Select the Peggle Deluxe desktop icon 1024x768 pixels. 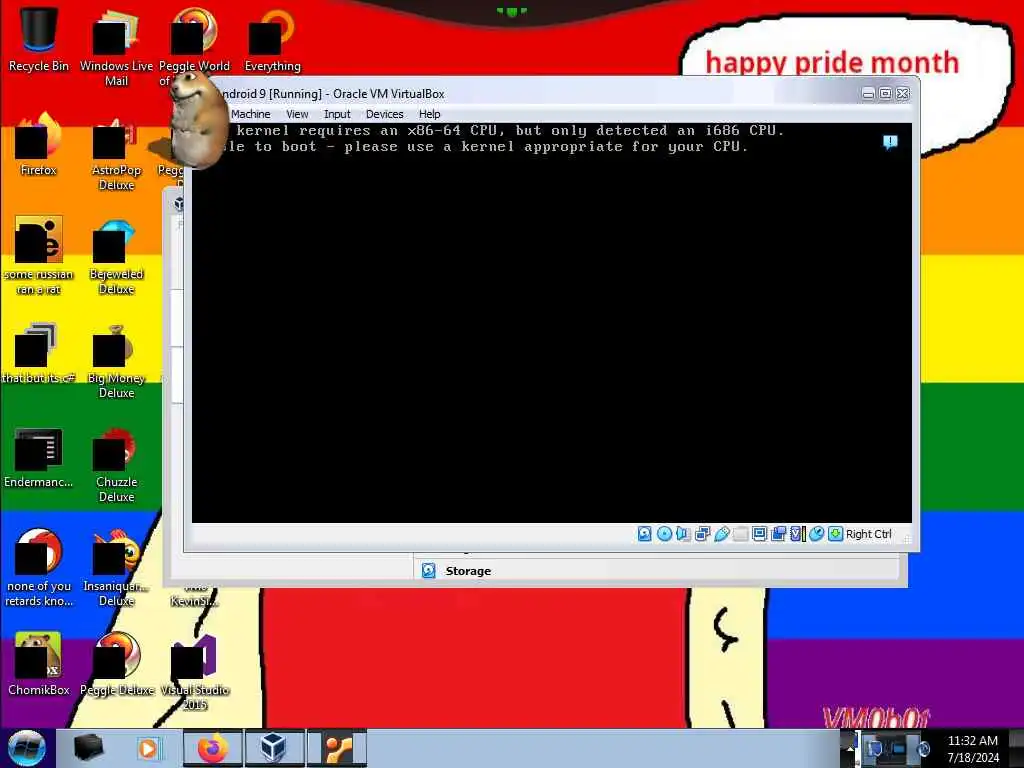tap(116, 664)
